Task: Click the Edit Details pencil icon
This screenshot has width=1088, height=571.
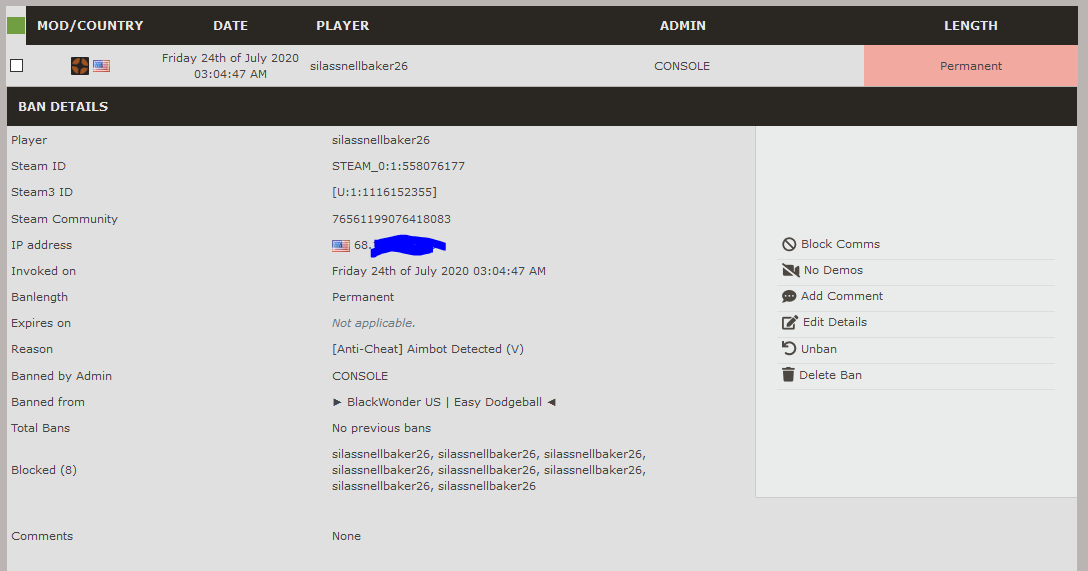Action: tap(790, 323)
